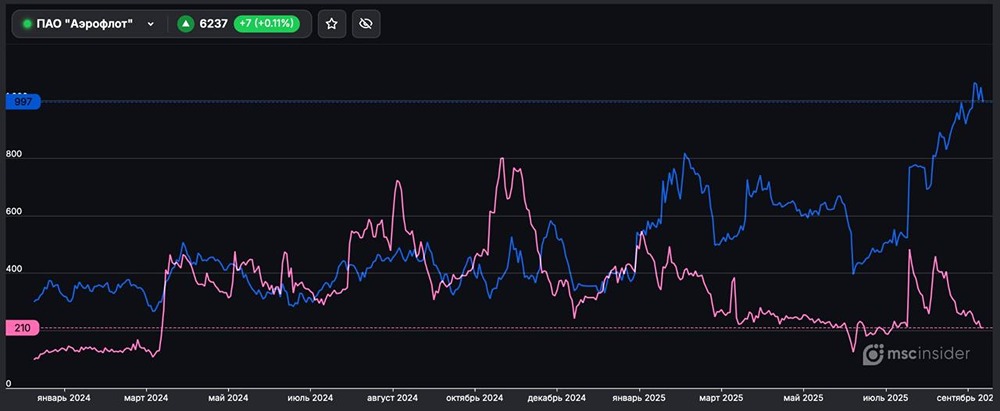Expand the chevron next to ПАО "Аэрофлот"

[x=151, y=24]
